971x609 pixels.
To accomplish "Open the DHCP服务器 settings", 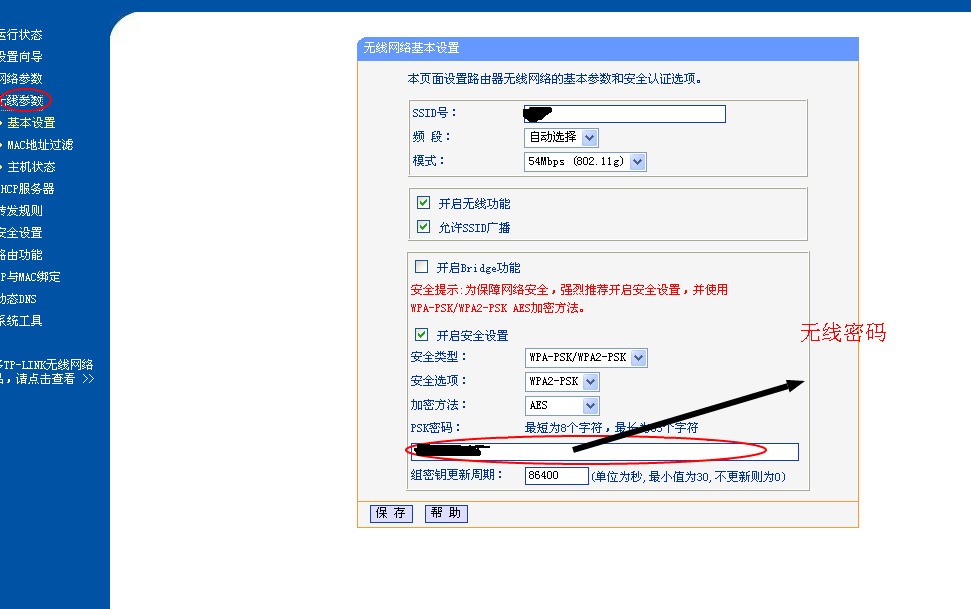I will [27, 188].
